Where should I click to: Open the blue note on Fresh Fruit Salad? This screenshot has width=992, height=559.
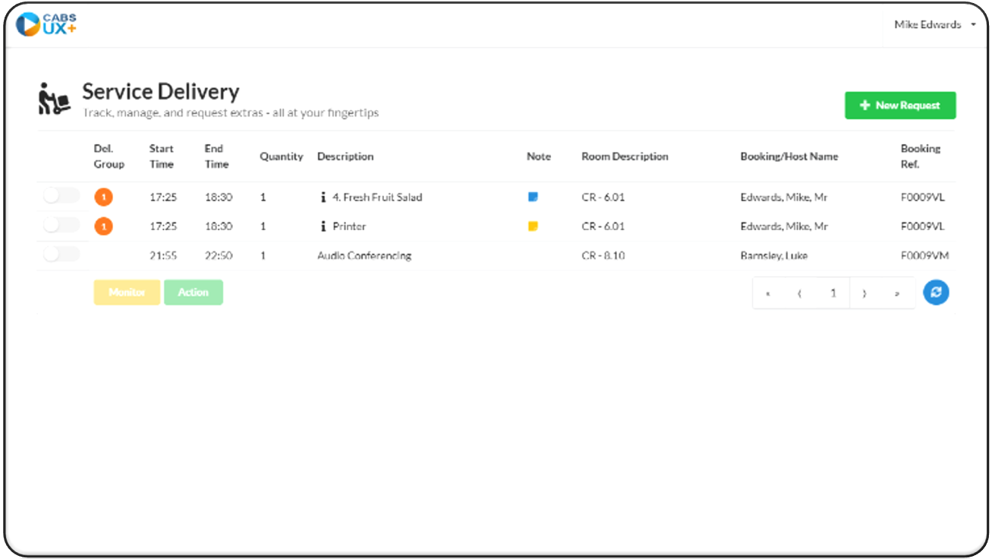point(533,197)
